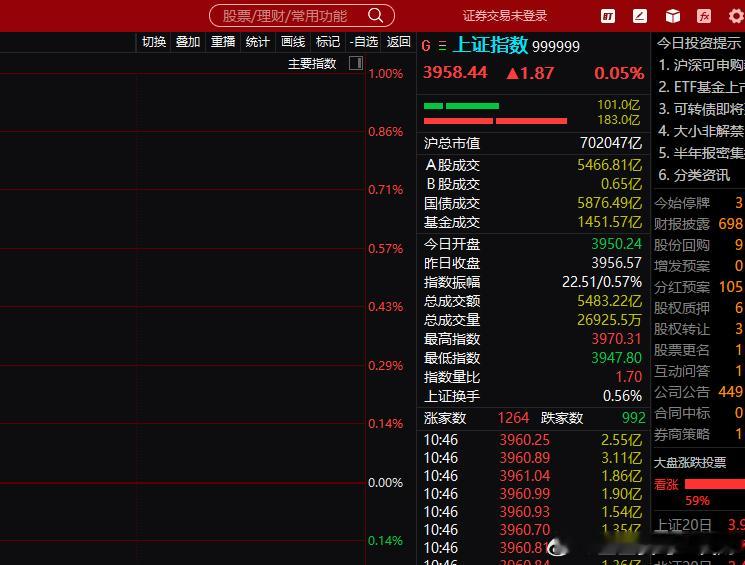The height and width of the screenshot is (565, 745).
Task: Click the 10:46 tick row at 3961.04
Action: pos(533,476)
